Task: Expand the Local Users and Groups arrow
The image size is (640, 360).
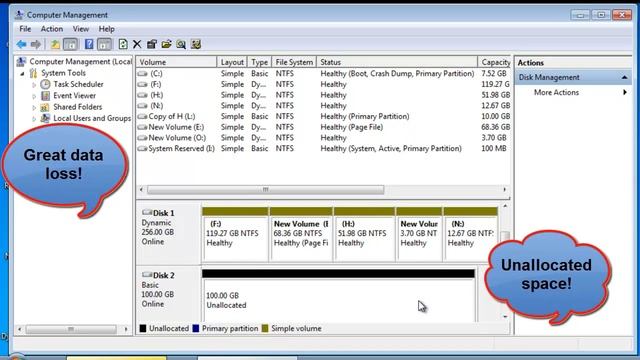Action: pos(34,119)
